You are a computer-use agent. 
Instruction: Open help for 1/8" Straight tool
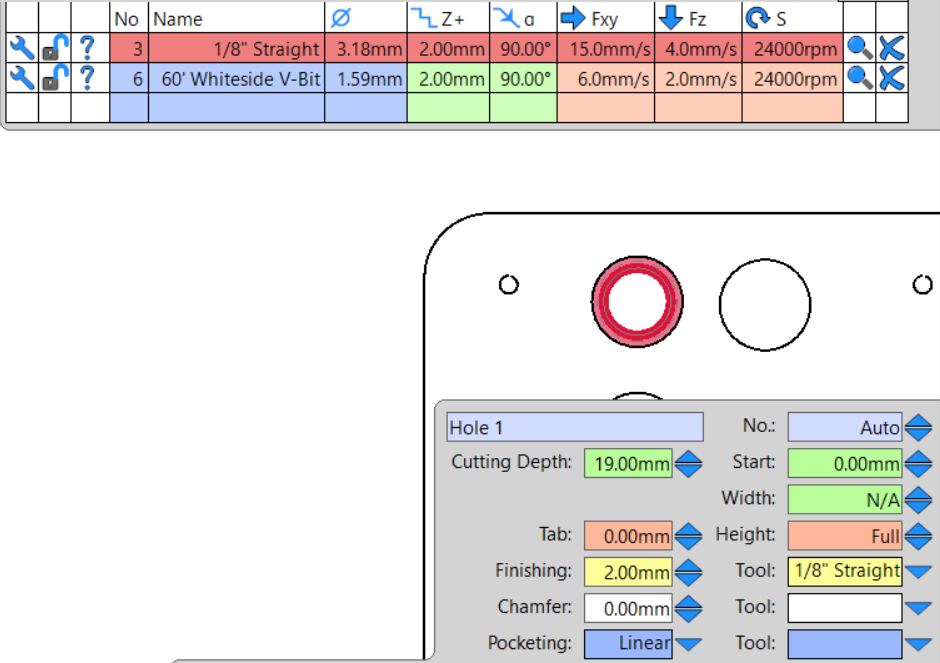coord(88,47)
